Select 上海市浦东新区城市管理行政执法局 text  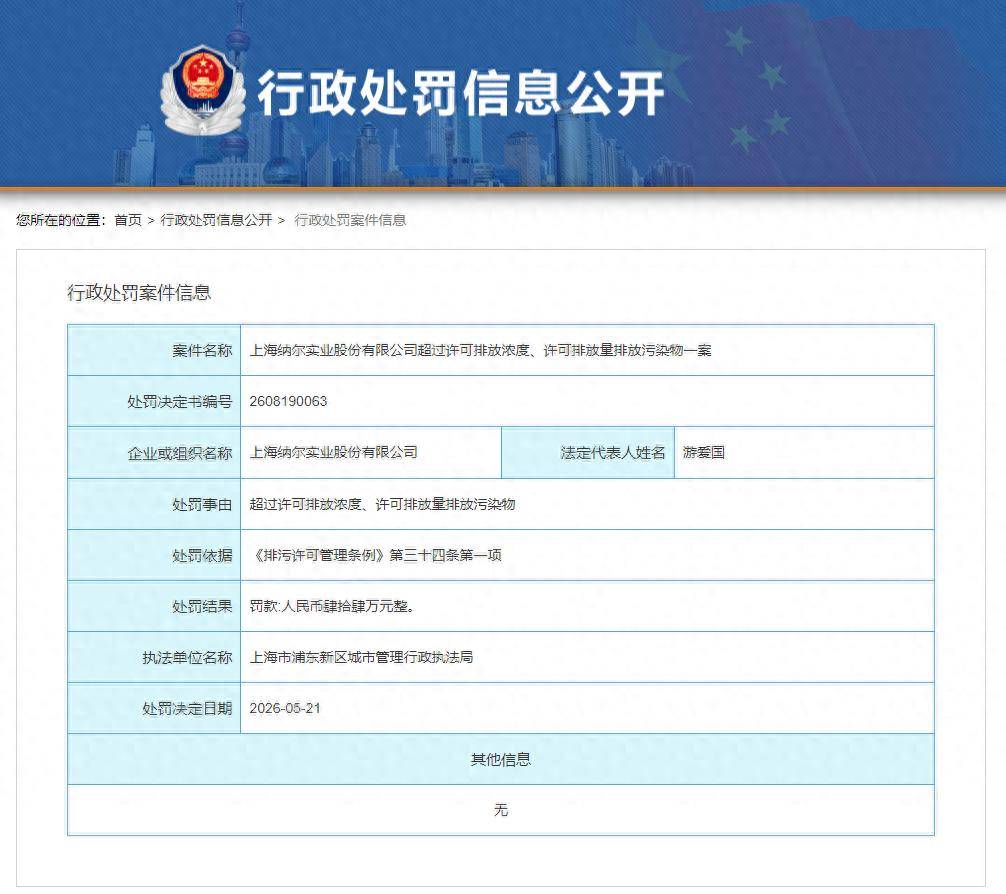pyautogui.click(x=361, y=657)
